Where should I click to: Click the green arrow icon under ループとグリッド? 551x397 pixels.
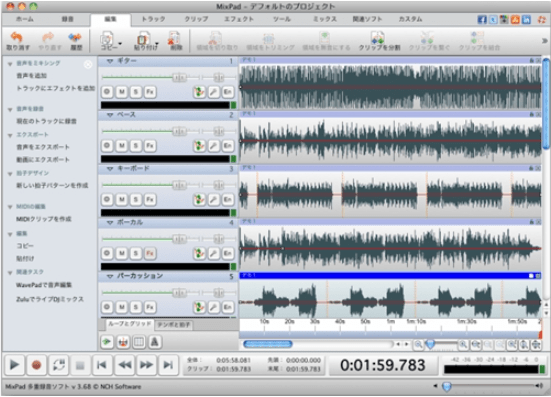click(x=107, y=342)
